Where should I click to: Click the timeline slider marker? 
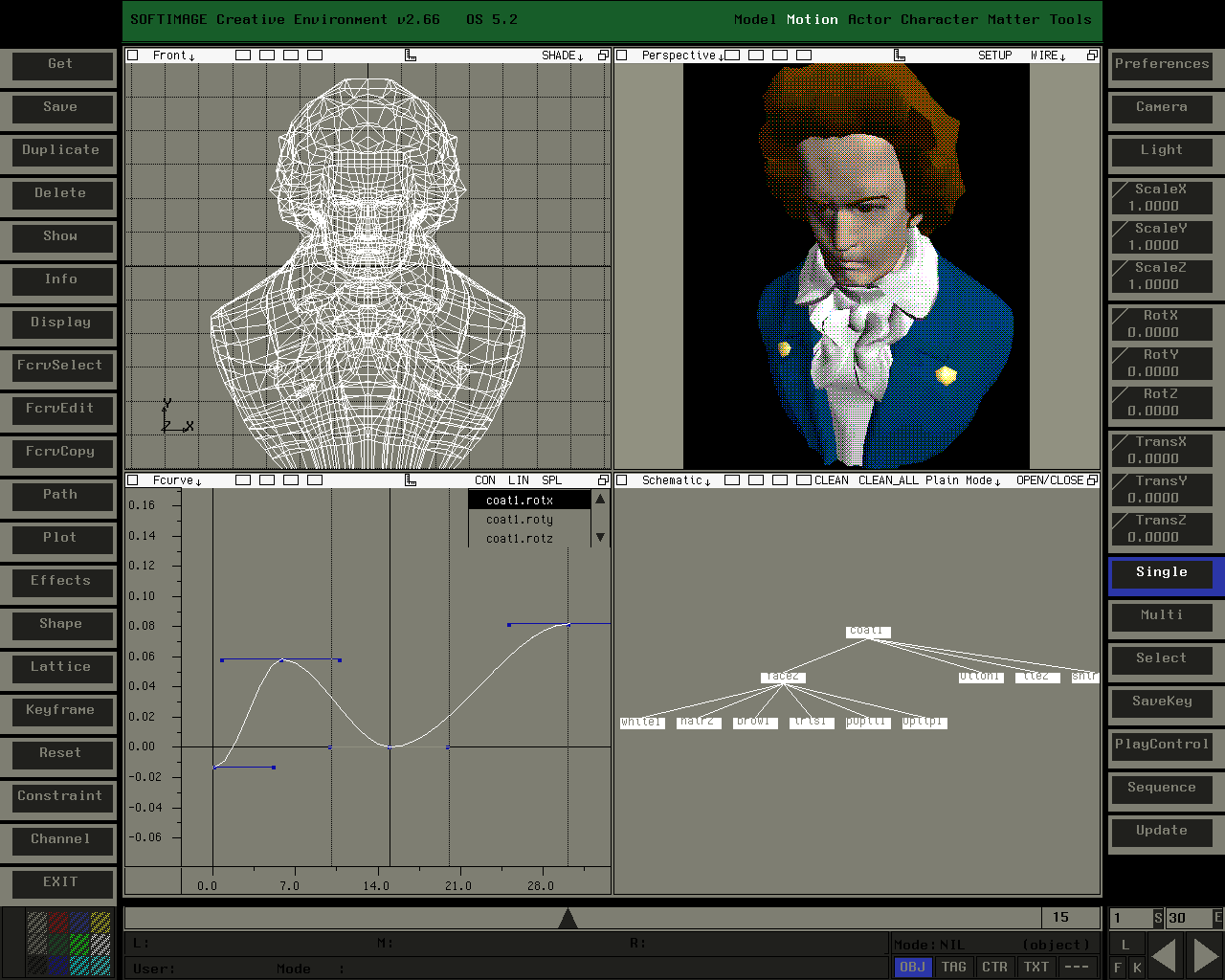pos(568,919)
